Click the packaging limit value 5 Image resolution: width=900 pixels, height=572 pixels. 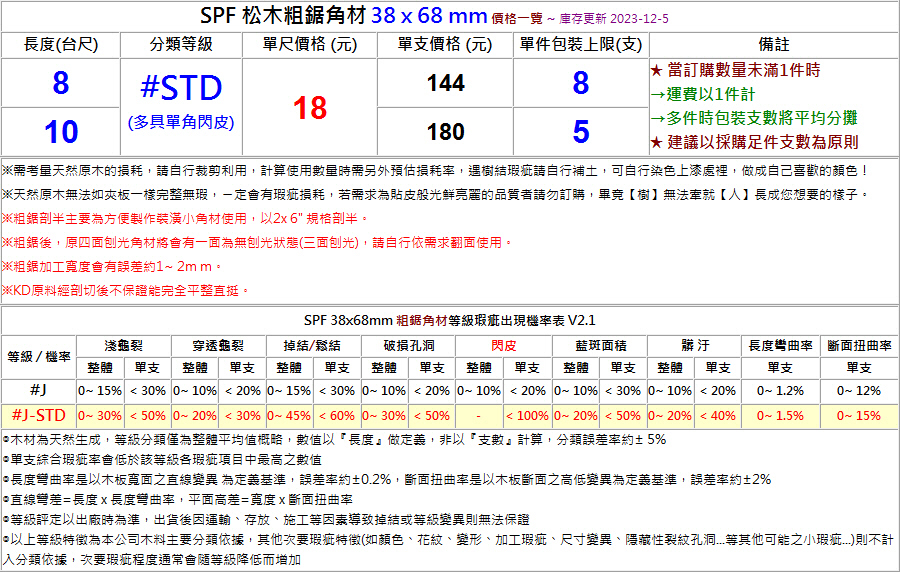pos(581,132)
